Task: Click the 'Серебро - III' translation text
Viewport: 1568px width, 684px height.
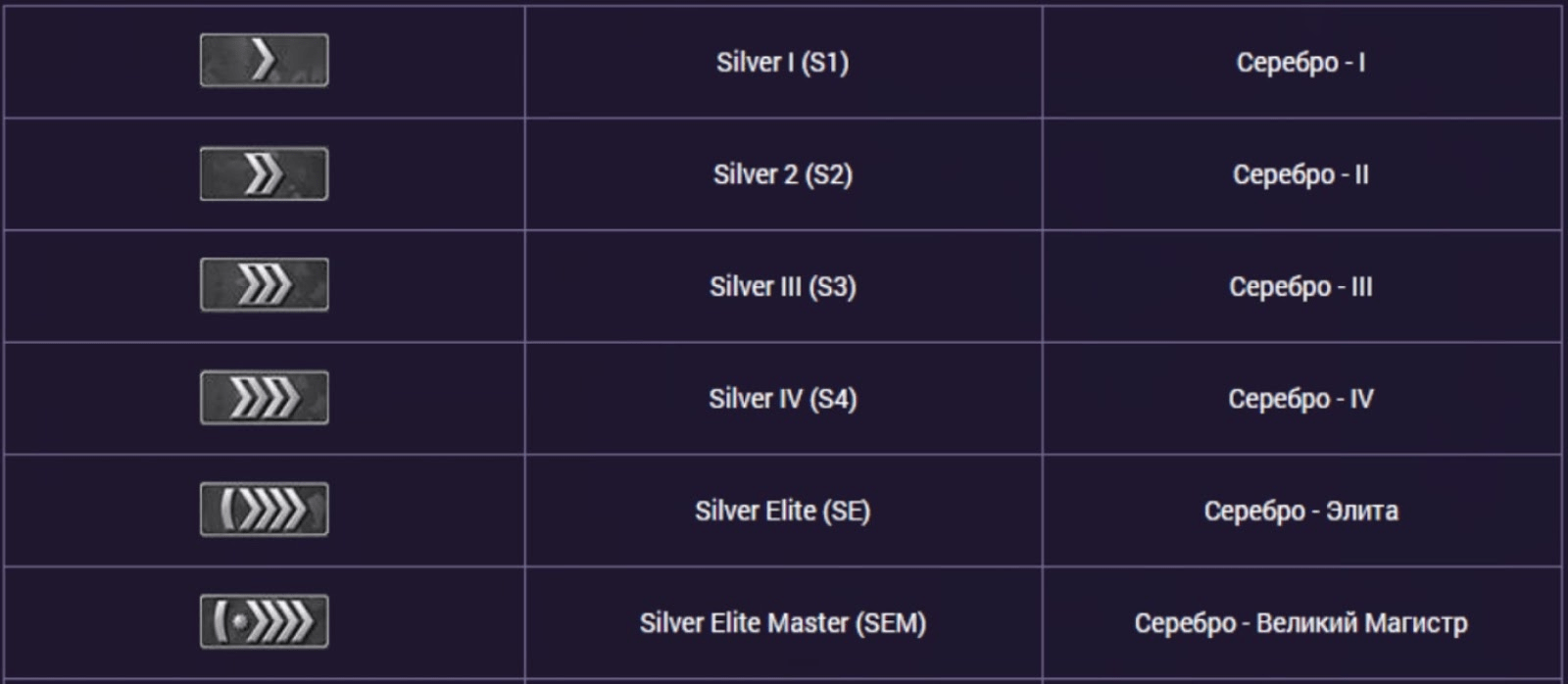Action: (1301, 287)
